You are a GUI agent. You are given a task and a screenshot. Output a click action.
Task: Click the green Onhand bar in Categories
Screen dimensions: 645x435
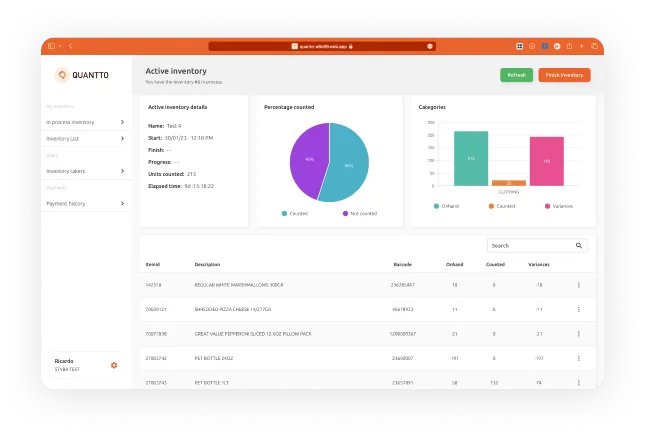tap(471, 158)
